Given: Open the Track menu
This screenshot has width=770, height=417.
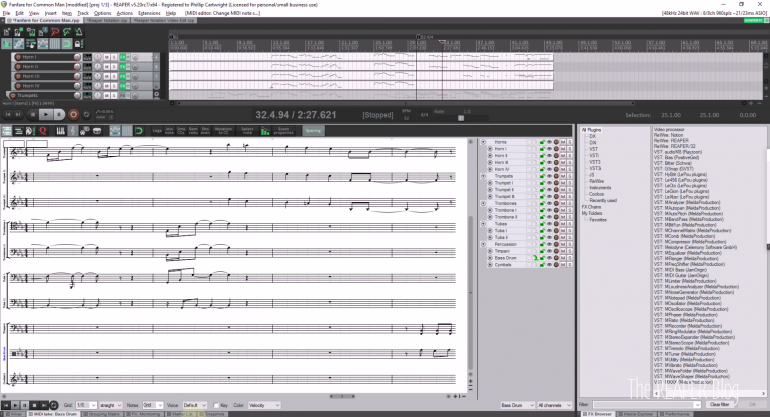Looking at the screenshot, I should pos(83,13).
